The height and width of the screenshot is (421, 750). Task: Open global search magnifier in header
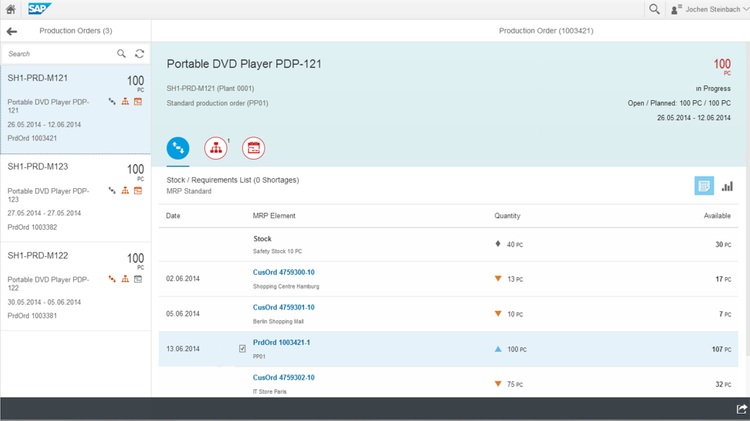[654, 9]
